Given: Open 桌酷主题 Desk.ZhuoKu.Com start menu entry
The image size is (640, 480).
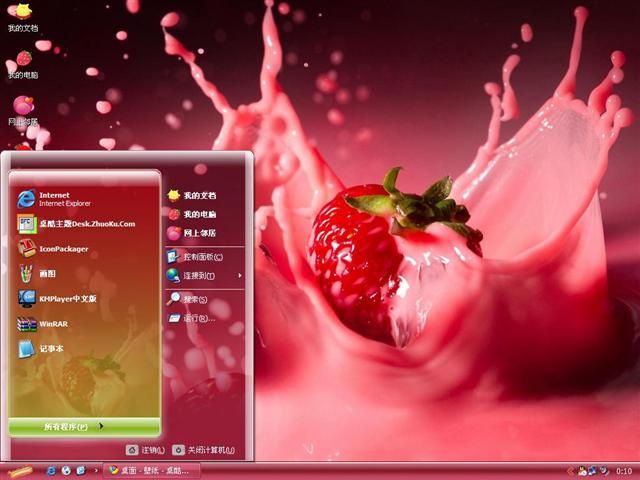Looking at the screenshot, I should (84, 224).
